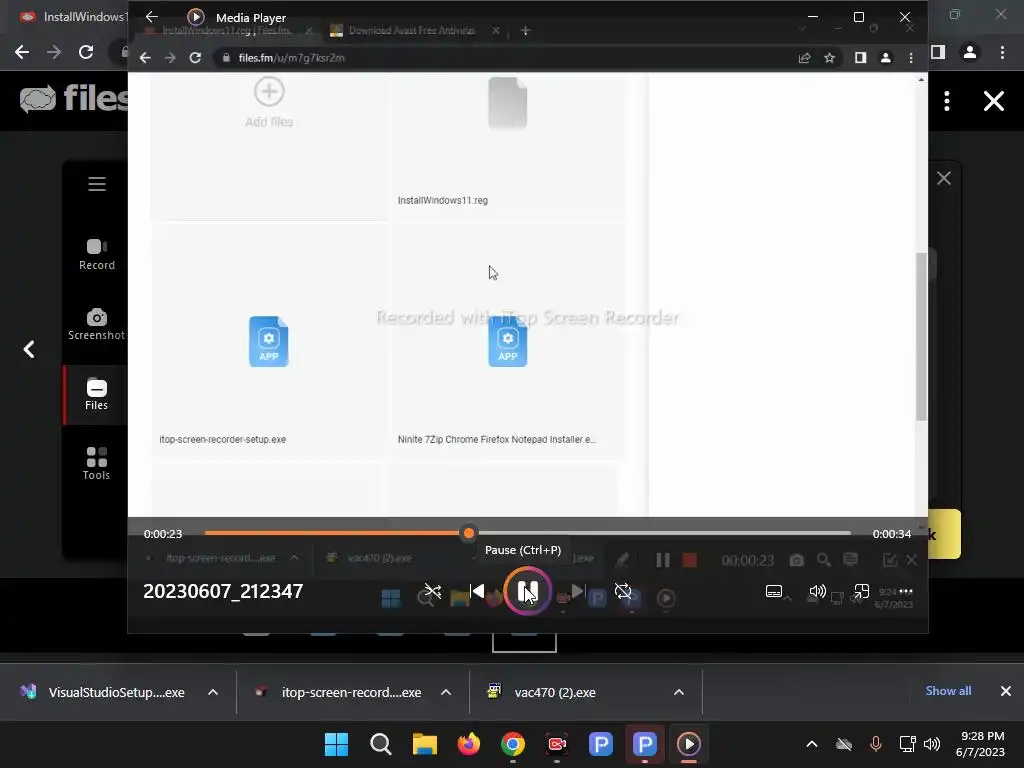Image resolution: width=1024 pixels, height=768 pixels.
Task: Open Chrome profile menu
Action: tap(970, 52)
